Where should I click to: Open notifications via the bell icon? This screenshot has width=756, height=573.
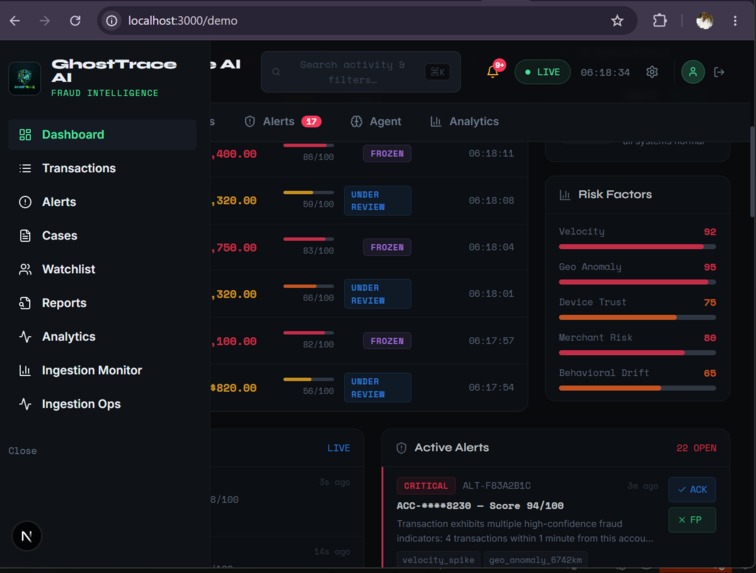click(493, 72)
